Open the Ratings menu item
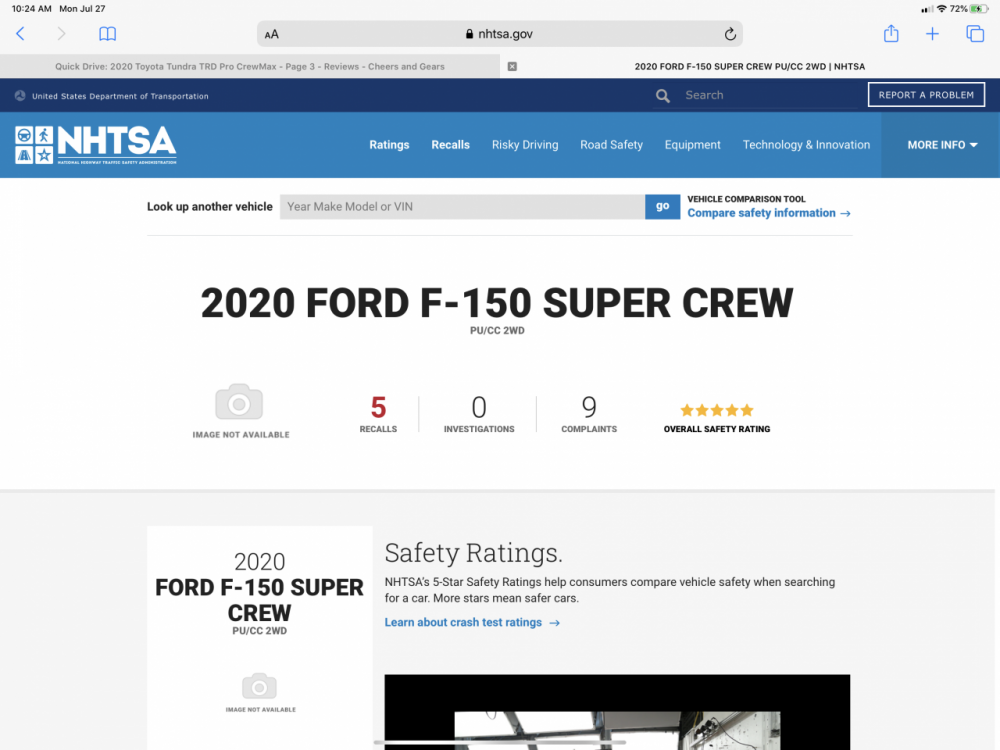Screen dimensions: 1000x750 (389, 145)
